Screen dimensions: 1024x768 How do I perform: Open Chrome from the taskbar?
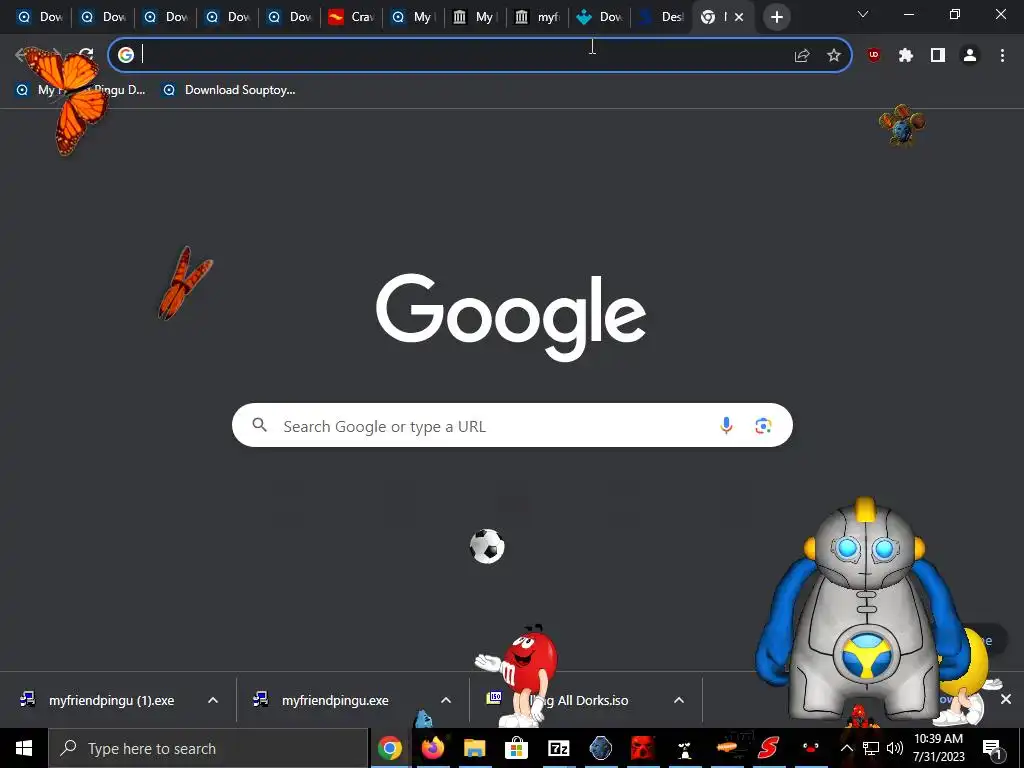390,748
